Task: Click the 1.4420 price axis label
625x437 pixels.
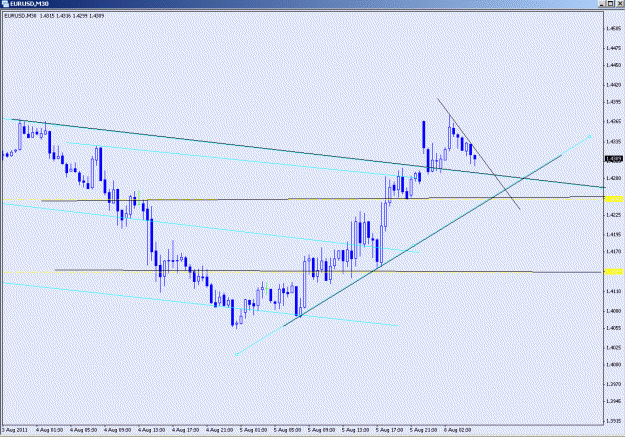Action: pyautogui.click(x=613, y=85)
